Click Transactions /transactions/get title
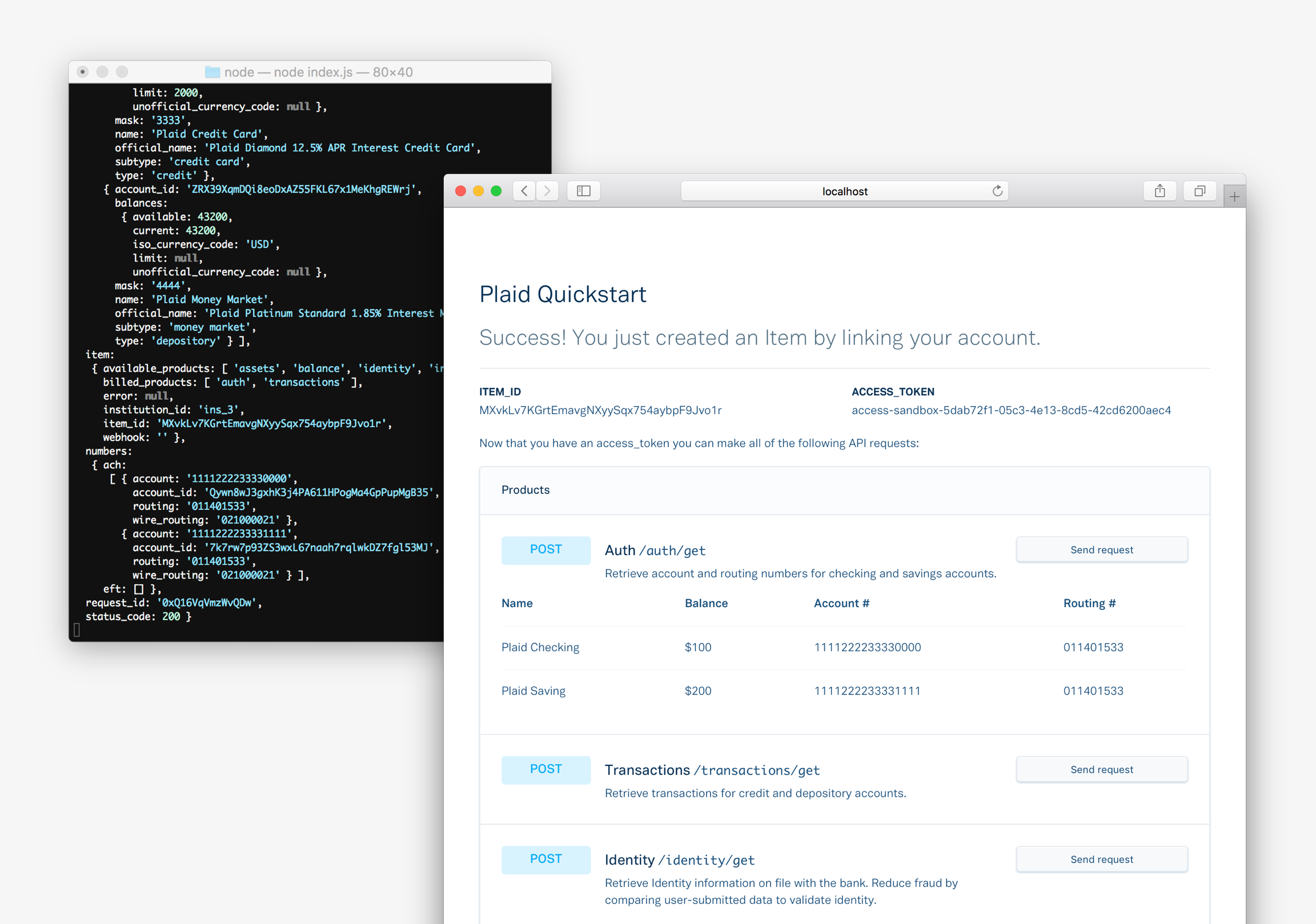The width and height of the screenshot is (1316, 924). (x=712, y=770)
